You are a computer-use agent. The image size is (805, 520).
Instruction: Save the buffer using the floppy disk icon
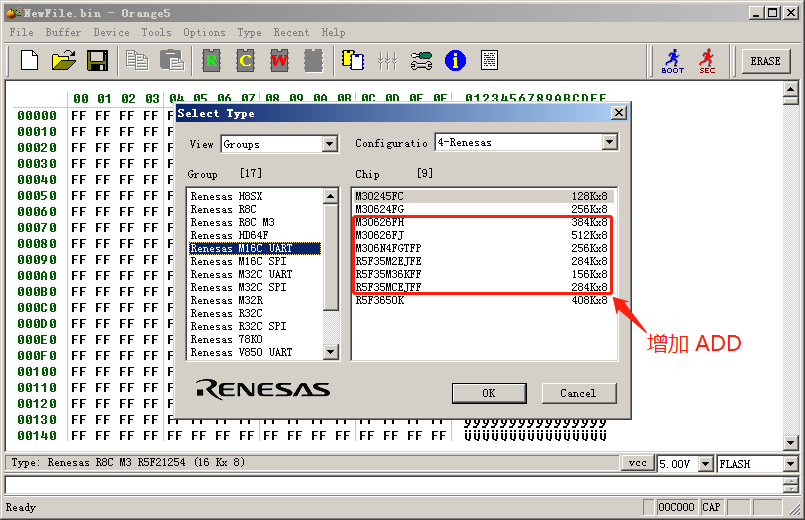click(97, 60)
